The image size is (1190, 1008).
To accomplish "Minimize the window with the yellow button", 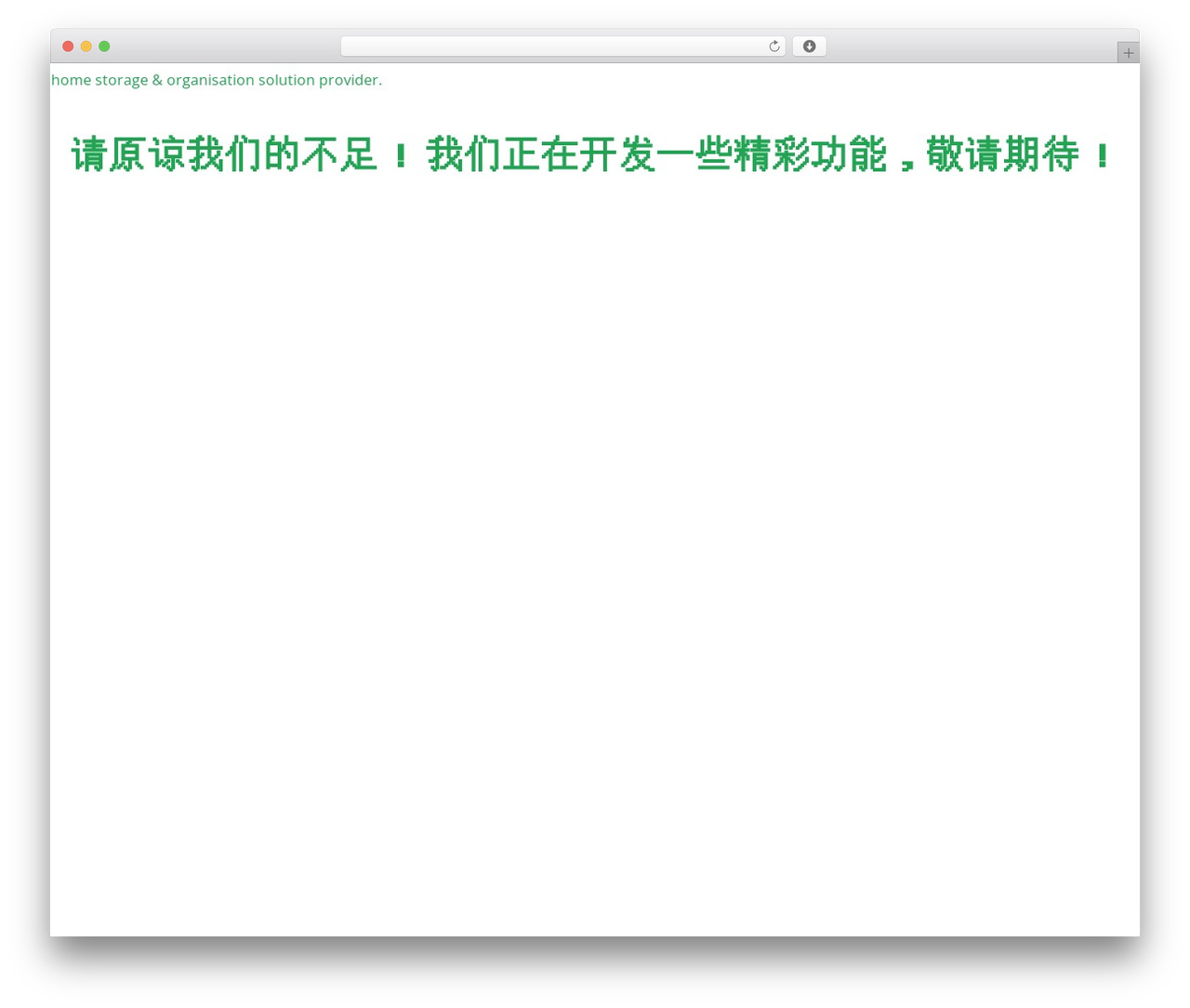I will (86, 46).
